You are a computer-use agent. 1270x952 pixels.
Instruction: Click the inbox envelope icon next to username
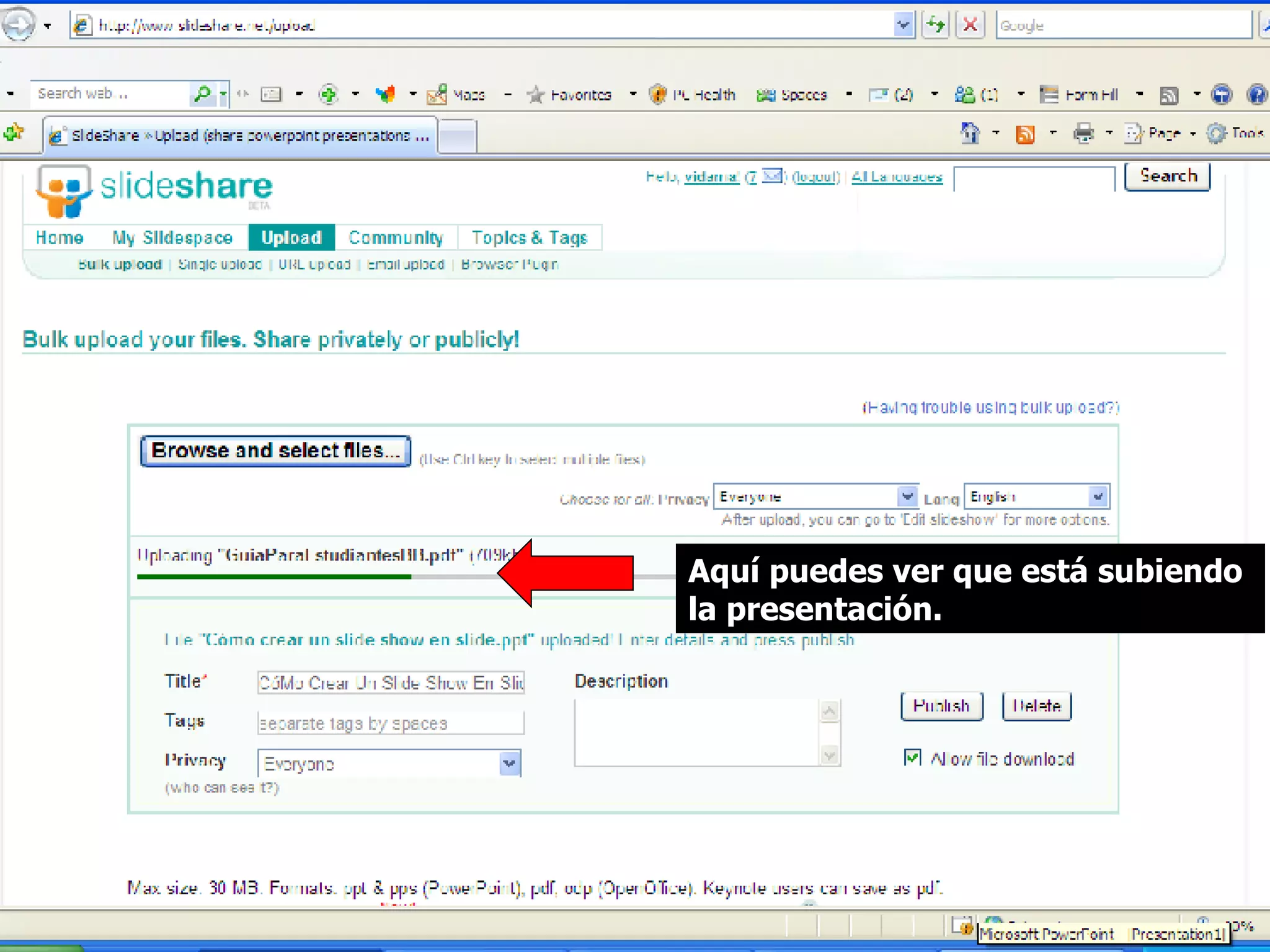click(x=771, y=176)
